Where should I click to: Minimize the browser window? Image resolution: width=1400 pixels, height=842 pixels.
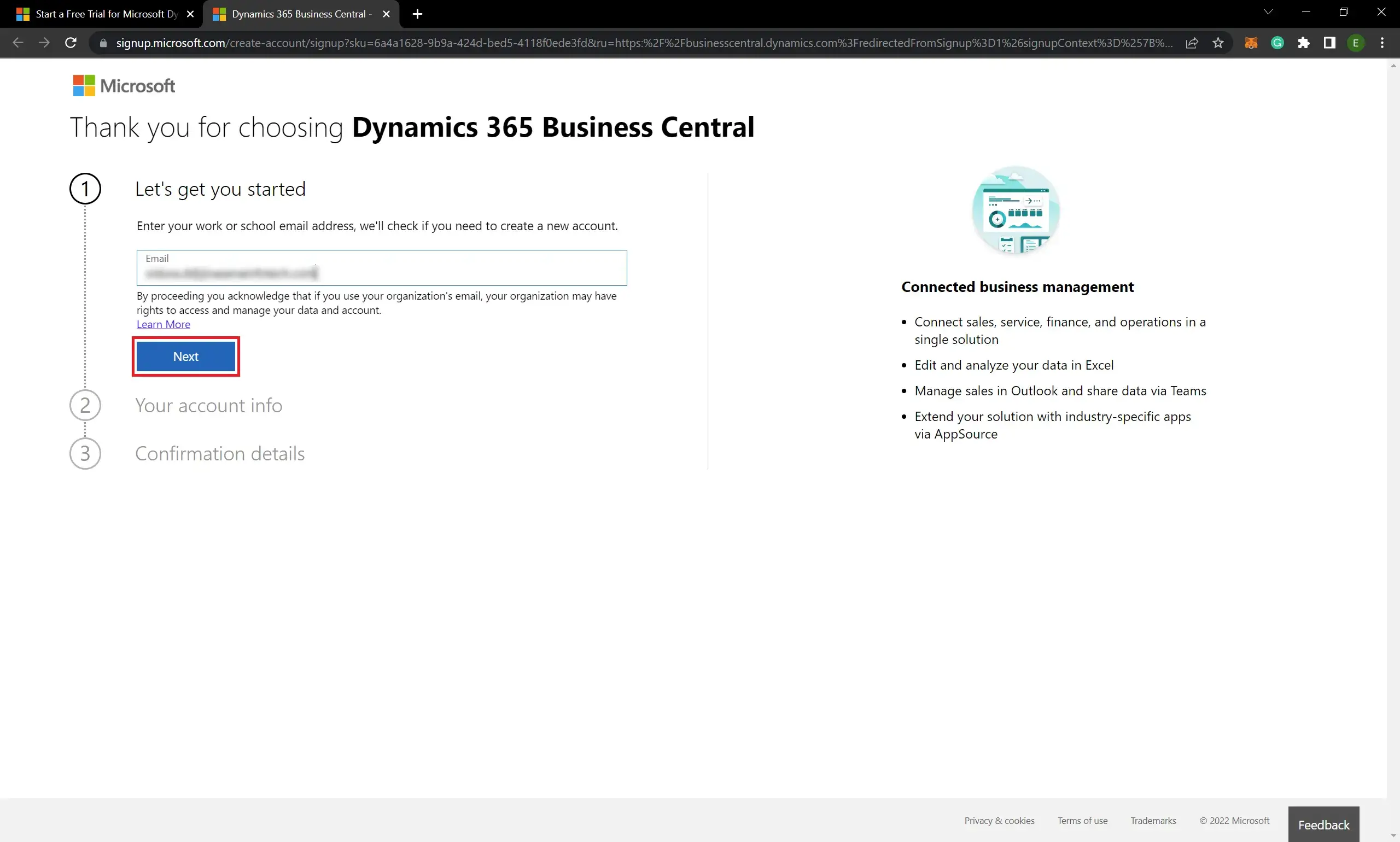pos(1306,12)
